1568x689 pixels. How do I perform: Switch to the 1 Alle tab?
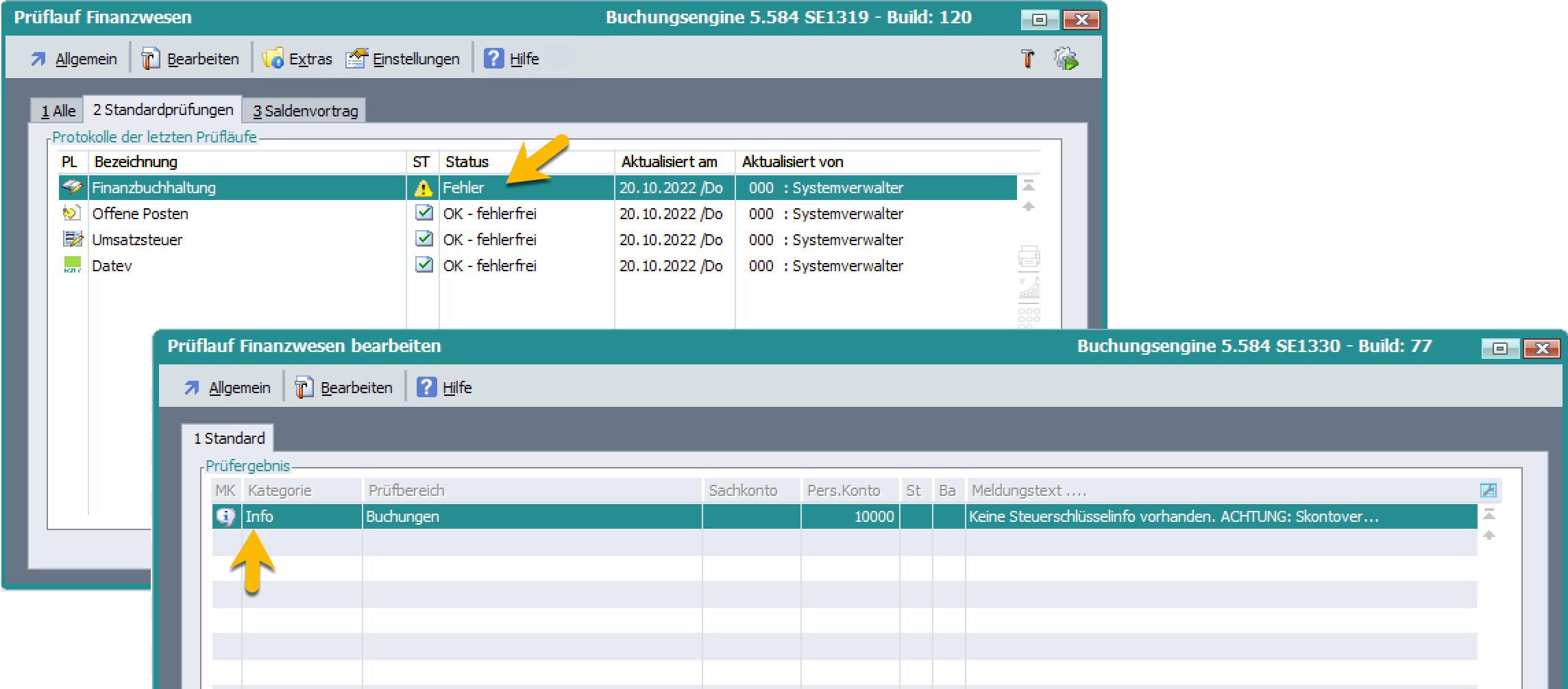pyautogui.click(x=58, y=111)
